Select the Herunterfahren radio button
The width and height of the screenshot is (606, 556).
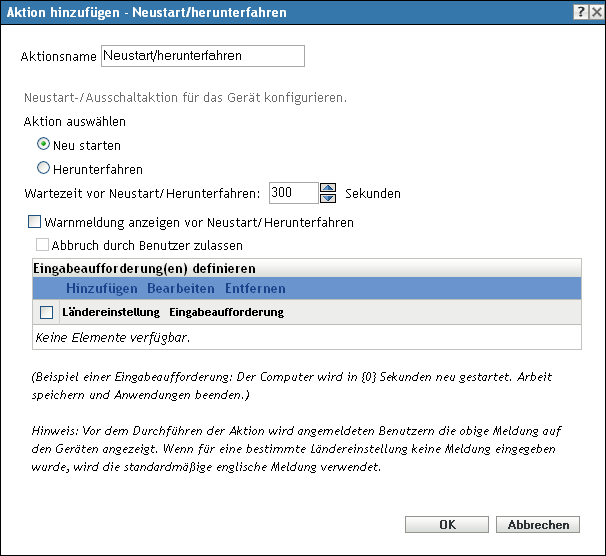(43, 169)
